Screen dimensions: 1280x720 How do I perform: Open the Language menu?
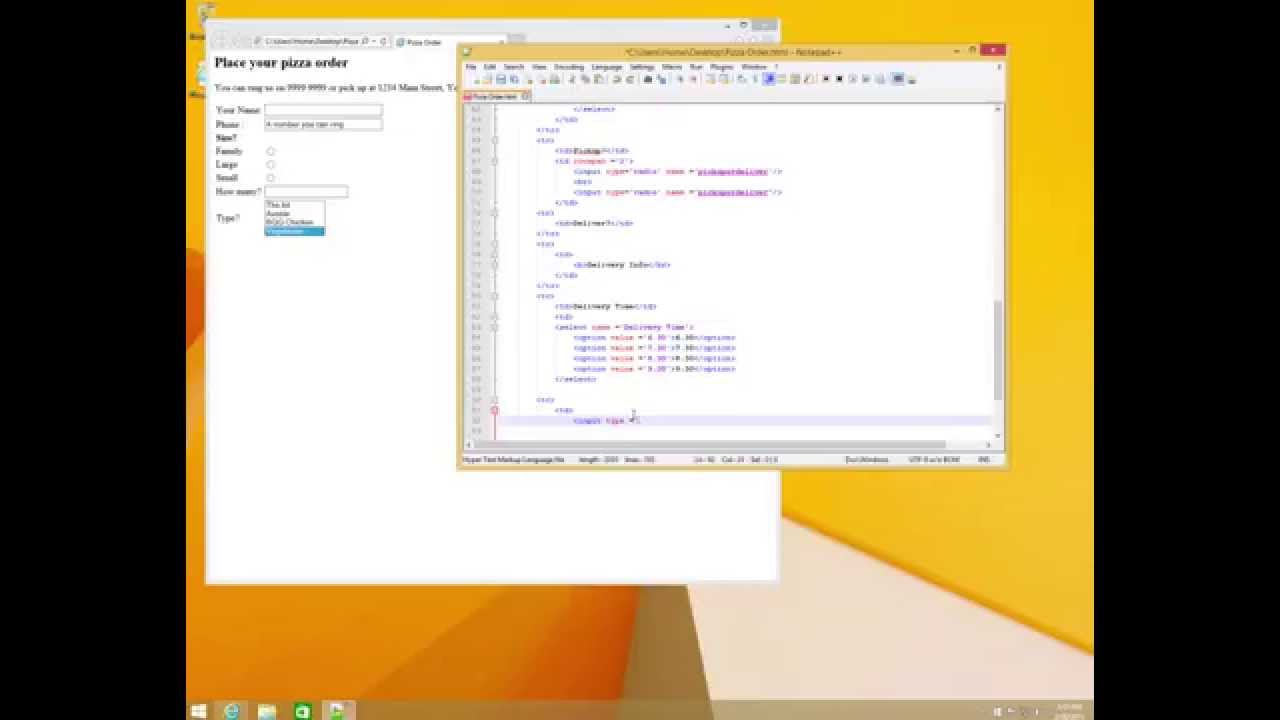click(x=607, y=67)
